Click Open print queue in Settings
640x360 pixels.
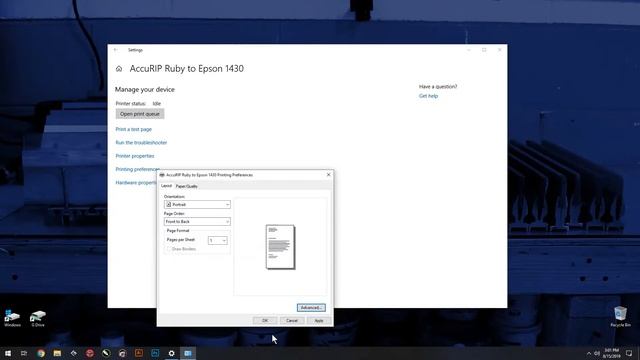pos(140,114)
